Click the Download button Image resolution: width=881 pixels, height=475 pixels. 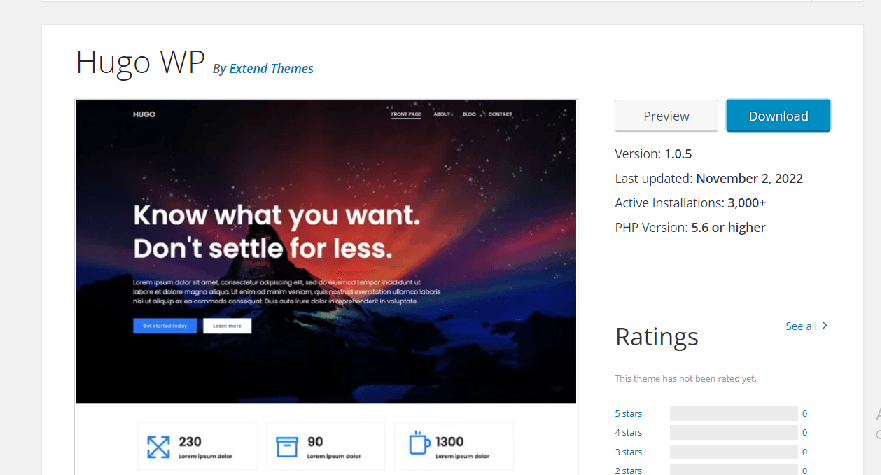point(778,116)
